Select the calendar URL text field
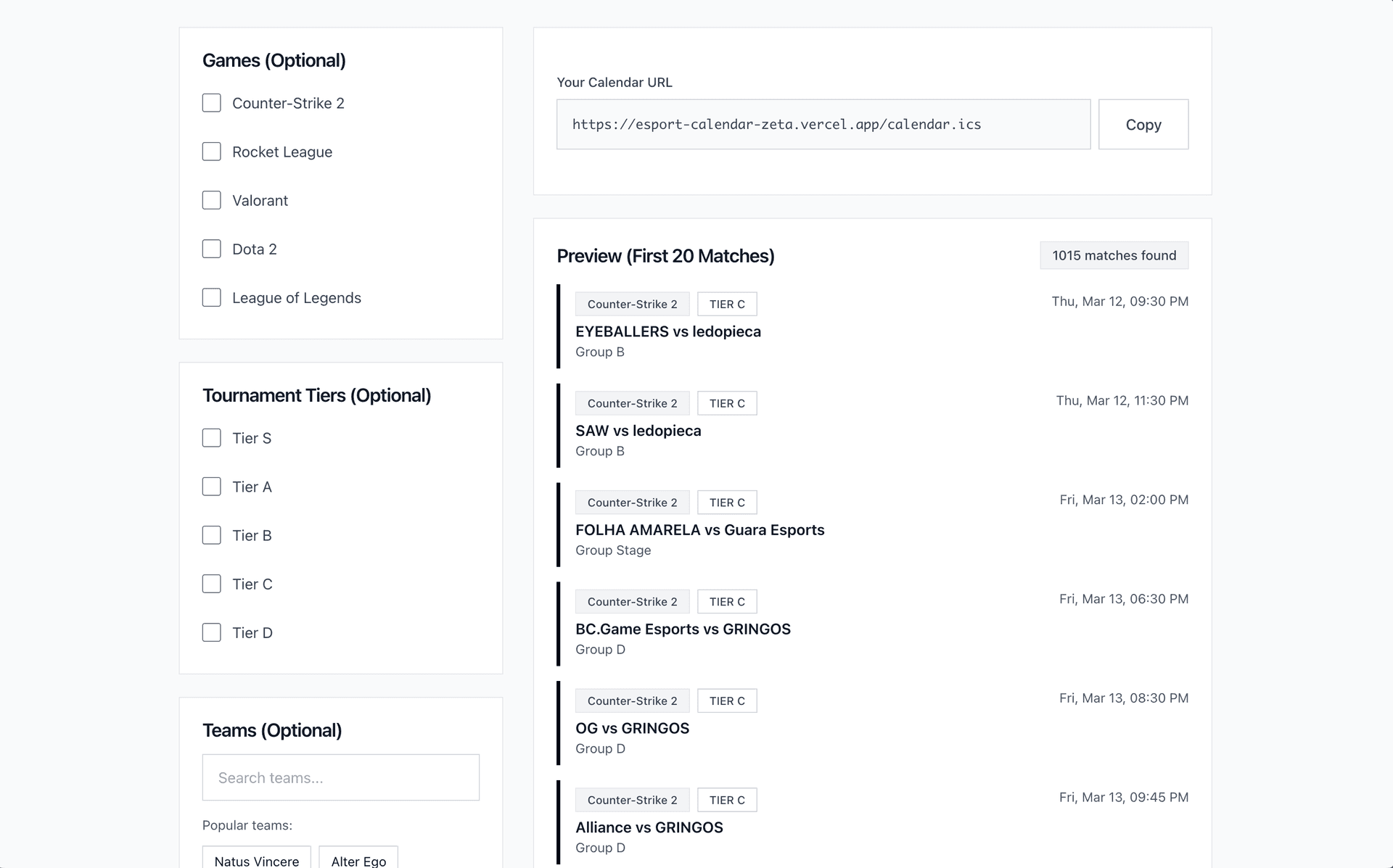The width and height of the screenshot is (1393, 868). click(x=823, y=124)
